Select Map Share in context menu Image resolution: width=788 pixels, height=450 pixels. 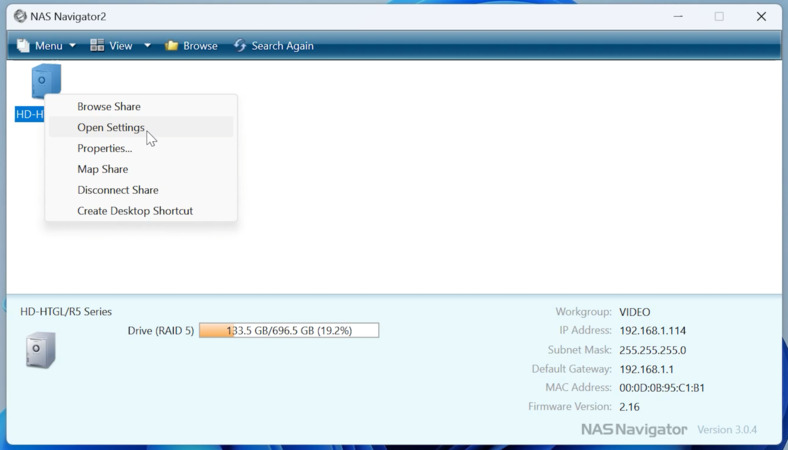[x=141, y=169]
